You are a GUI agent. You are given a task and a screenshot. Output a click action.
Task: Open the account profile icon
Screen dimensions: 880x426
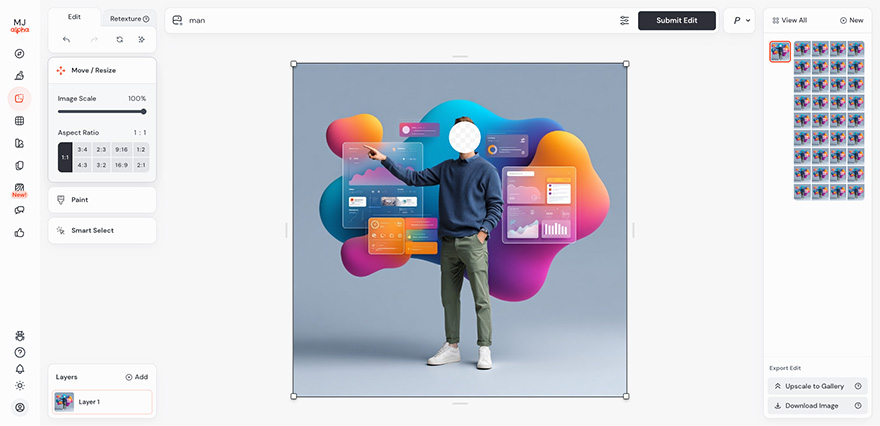tap(19, 407)
